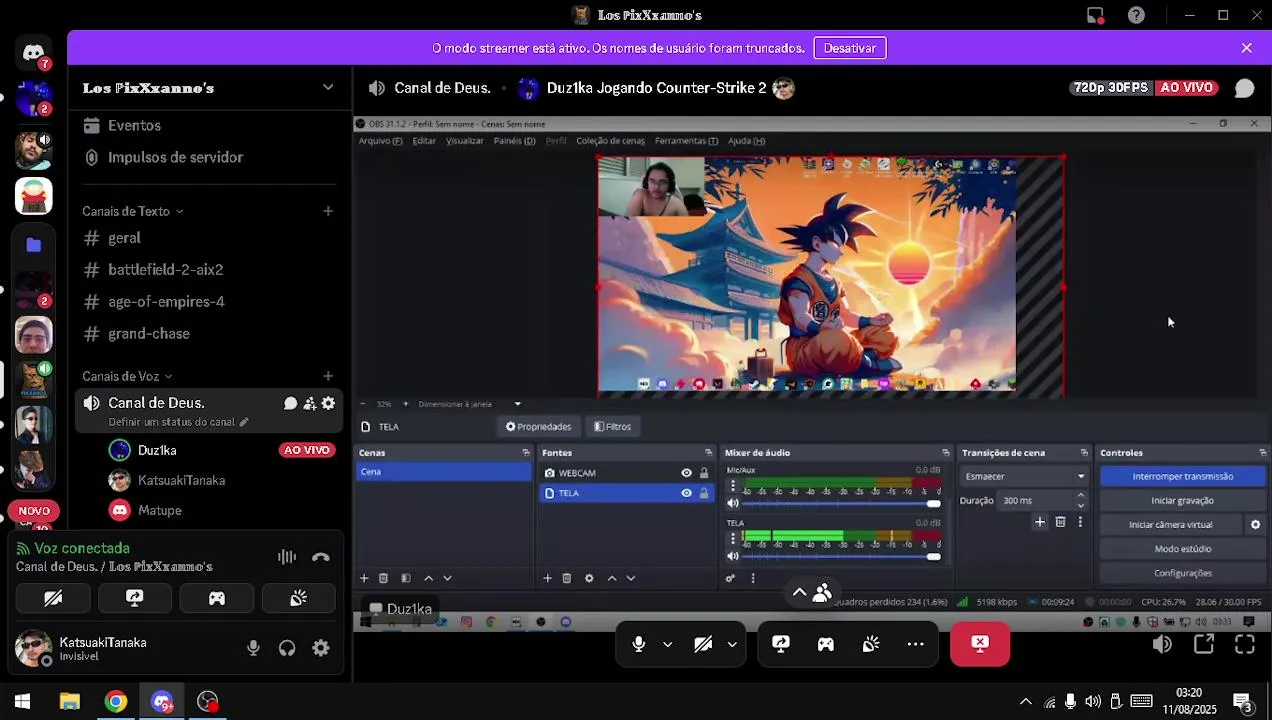This screenshot has width=1272, height=720.
Task: Show participants chevron above call controls
Action: pos(799,593)
